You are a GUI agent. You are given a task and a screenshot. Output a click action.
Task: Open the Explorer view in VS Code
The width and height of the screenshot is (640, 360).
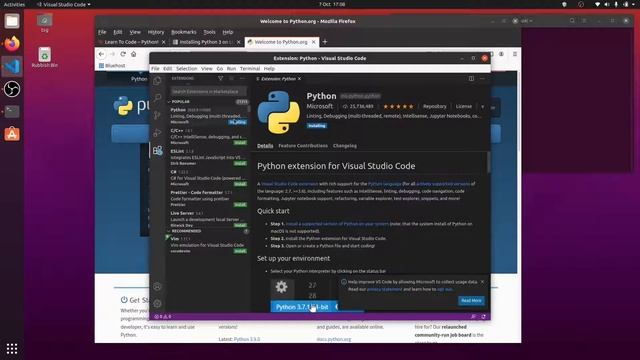(157, 80)
